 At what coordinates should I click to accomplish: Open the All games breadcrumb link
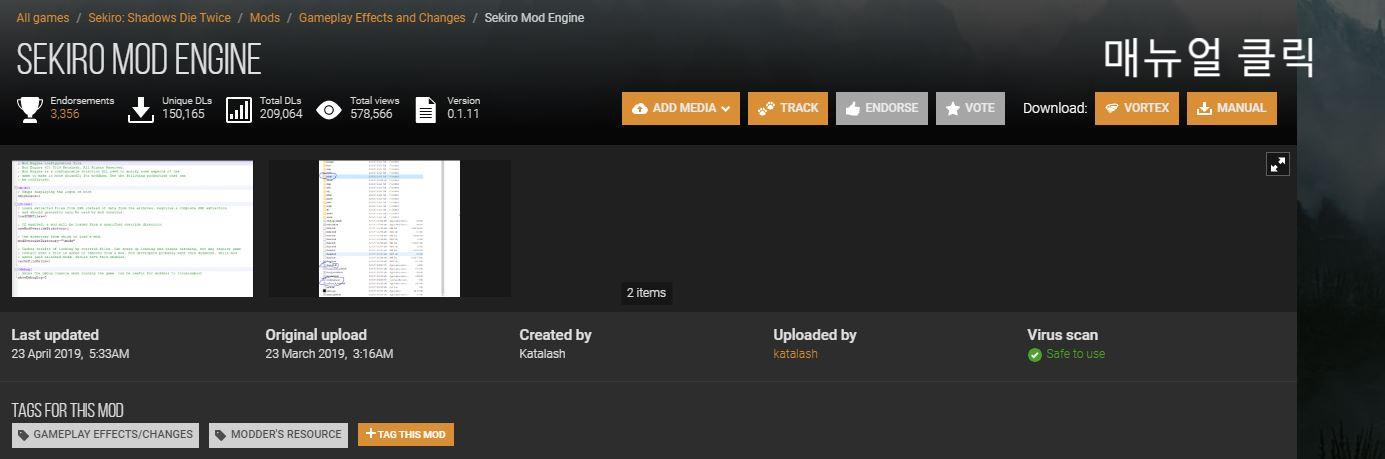(45, 18)
